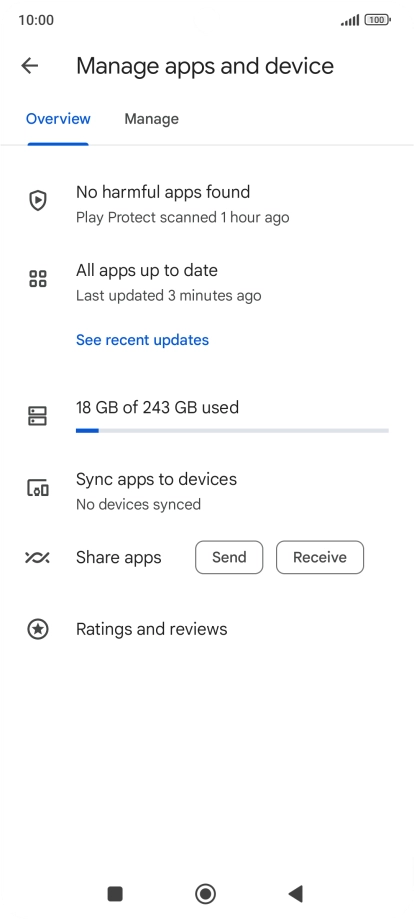
Task: Tap the Receive button
Action: (320, 557)
